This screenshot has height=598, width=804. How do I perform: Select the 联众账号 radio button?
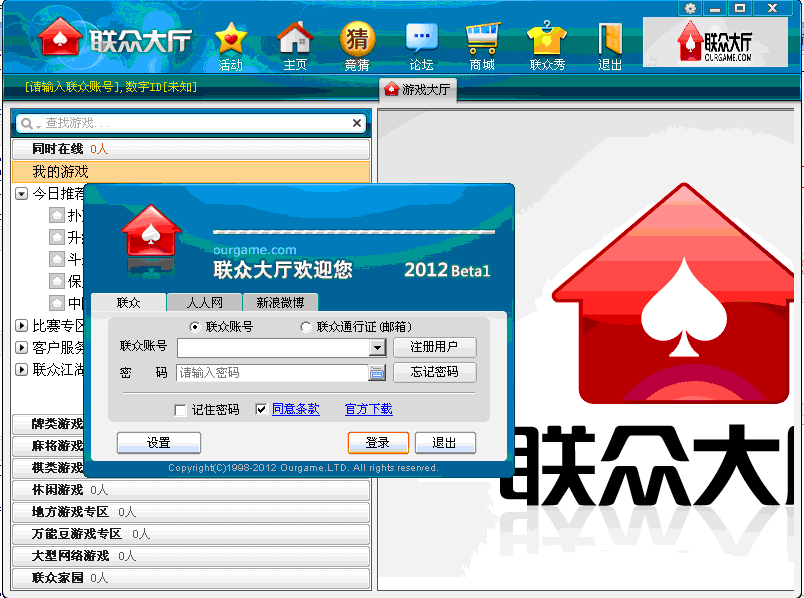tap(194, 327)
